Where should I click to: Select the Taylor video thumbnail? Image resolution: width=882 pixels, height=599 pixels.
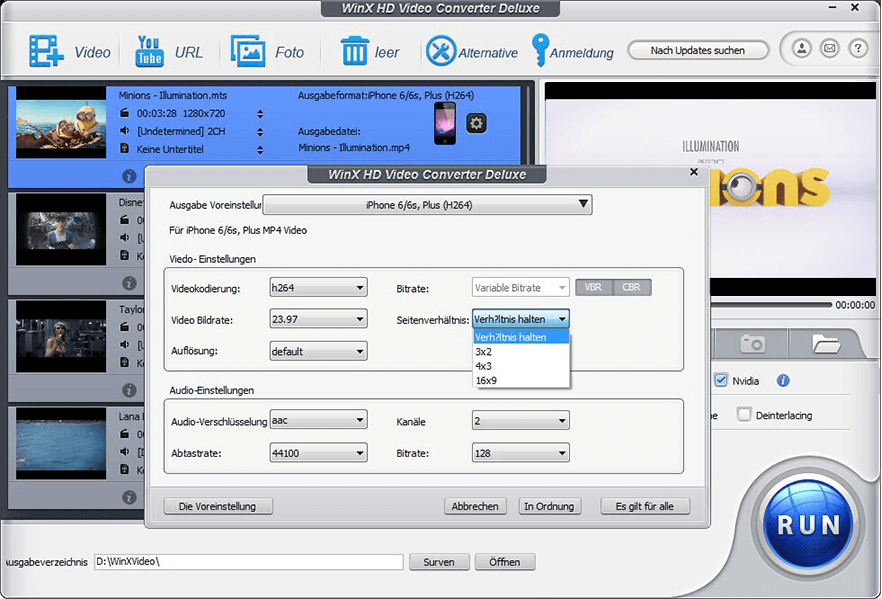click(x=61, y=336)
